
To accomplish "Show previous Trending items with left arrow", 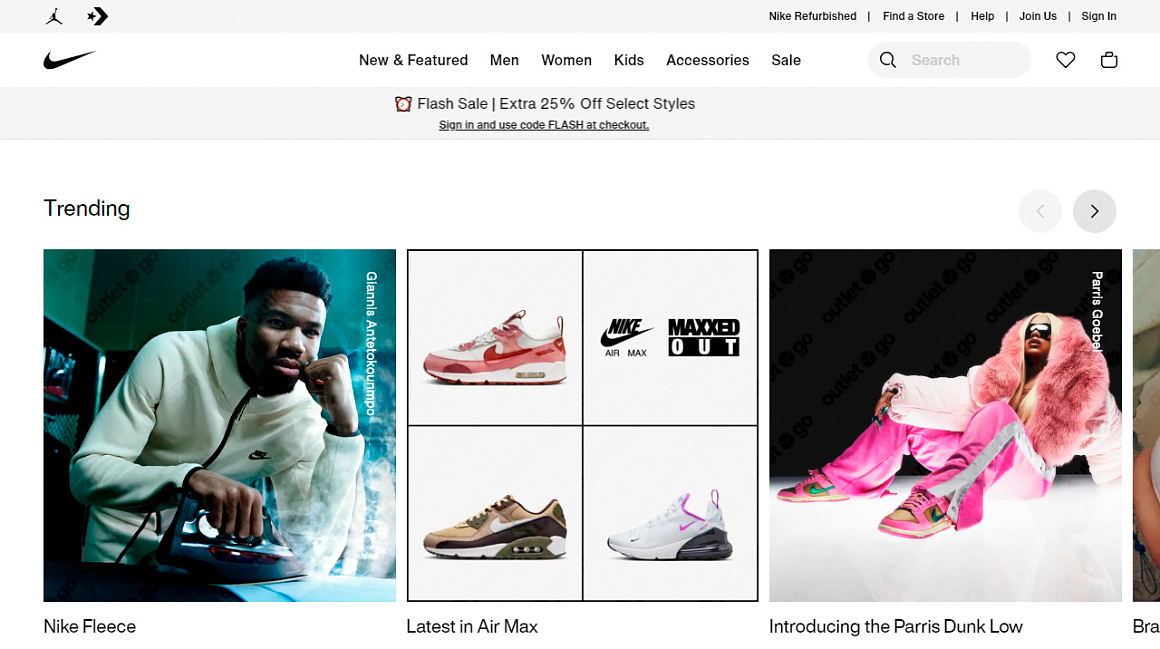I will click(1040, 212).
